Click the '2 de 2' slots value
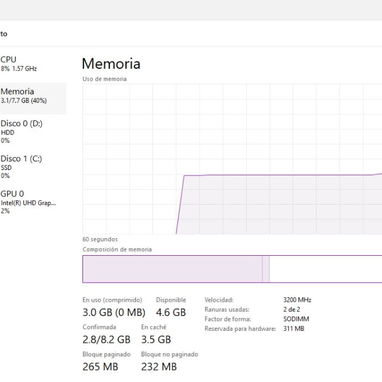Image resolution: width=382 pixels, height=382 pixels. click(x=291, y=309)
